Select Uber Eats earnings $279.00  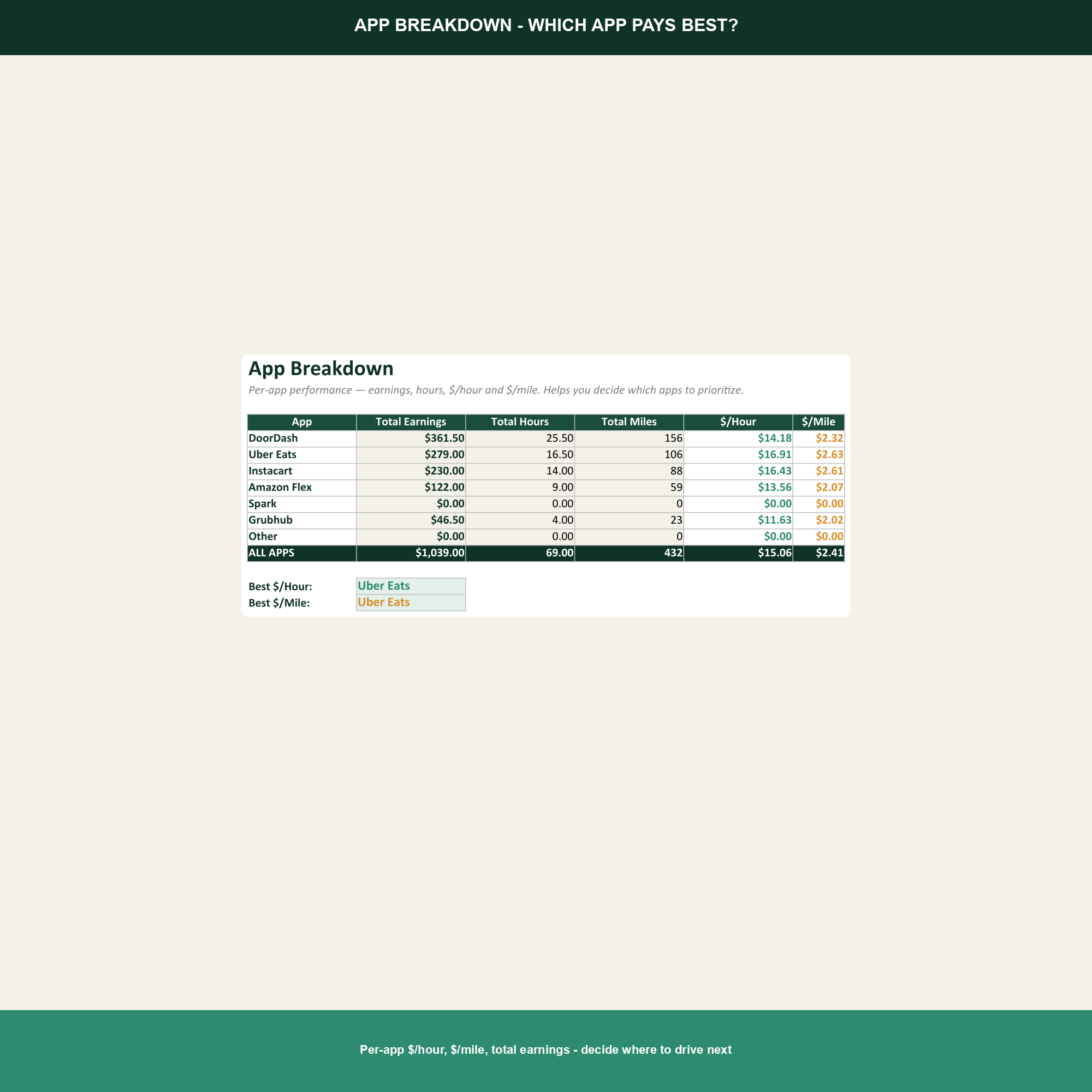[x=411, y=455]
